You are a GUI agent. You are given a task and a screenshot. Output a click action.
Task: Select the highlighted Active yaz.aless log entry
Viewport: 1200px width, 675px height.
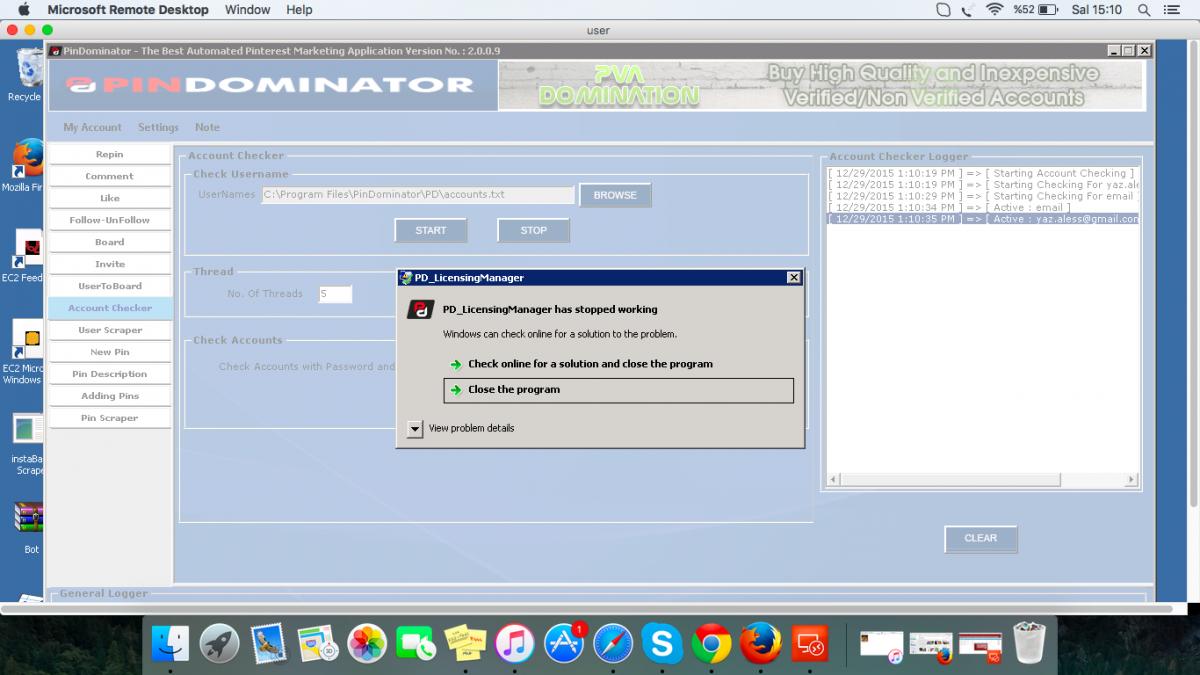click(982, 218)
